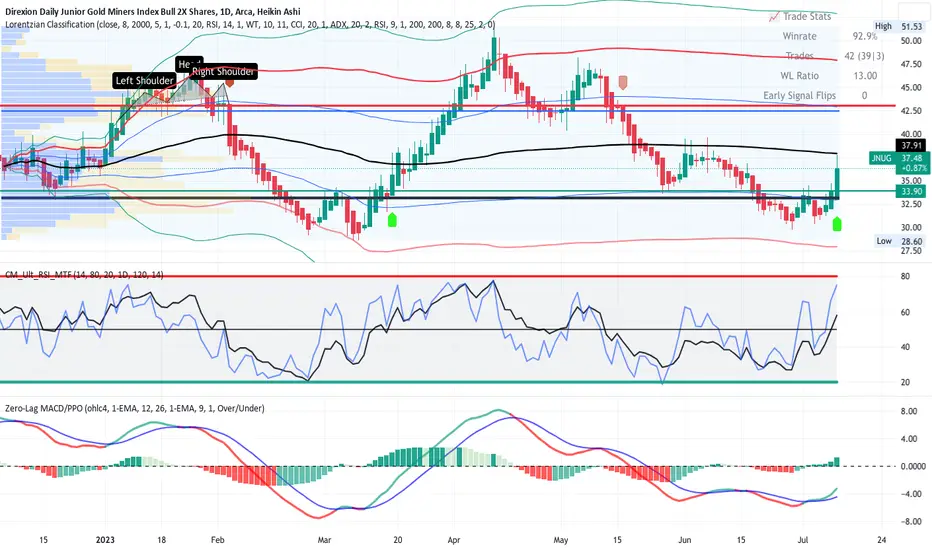Click the 42.50 price axis value
The image size is (932, 550).
point(911,111)
